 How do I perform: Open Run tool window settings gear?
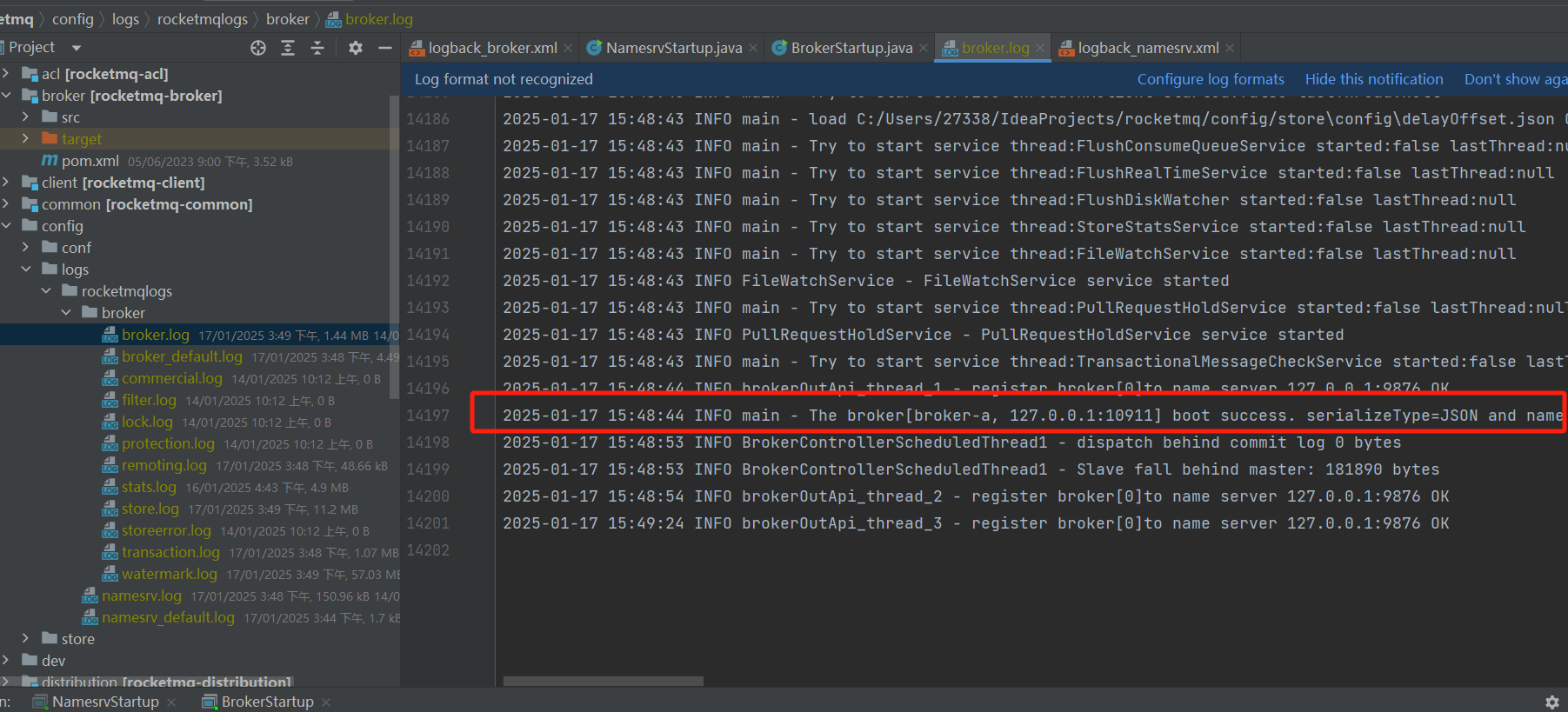(x=1551, y=702)
